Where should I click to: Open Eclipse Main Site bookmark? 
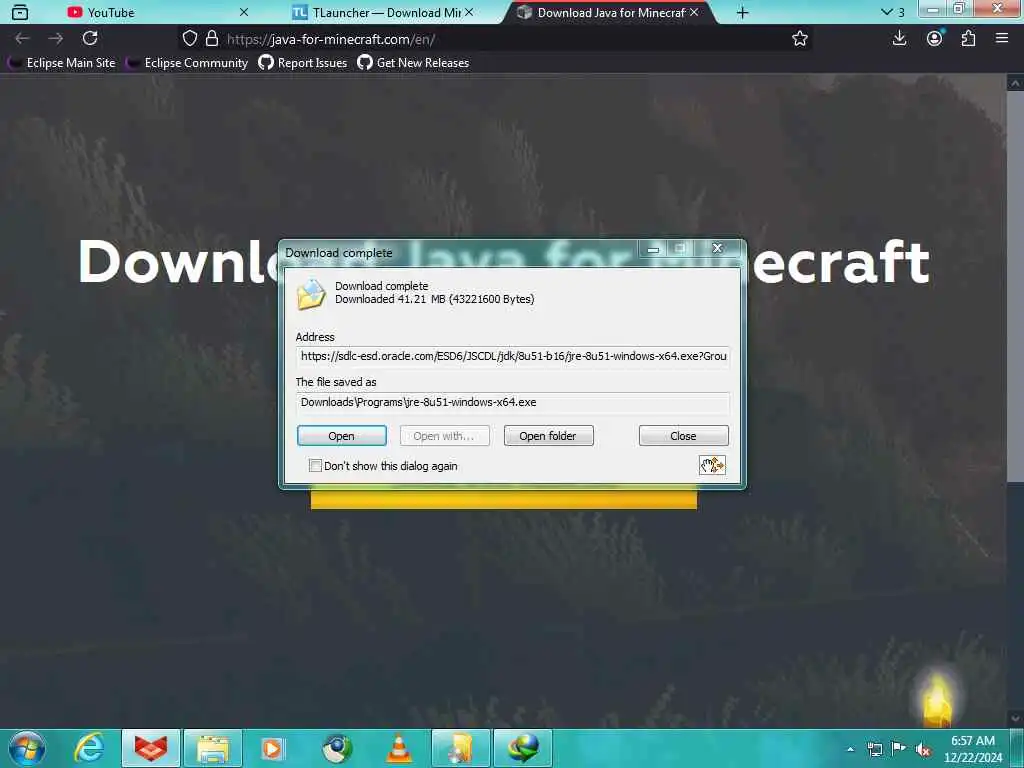point(61,63)
